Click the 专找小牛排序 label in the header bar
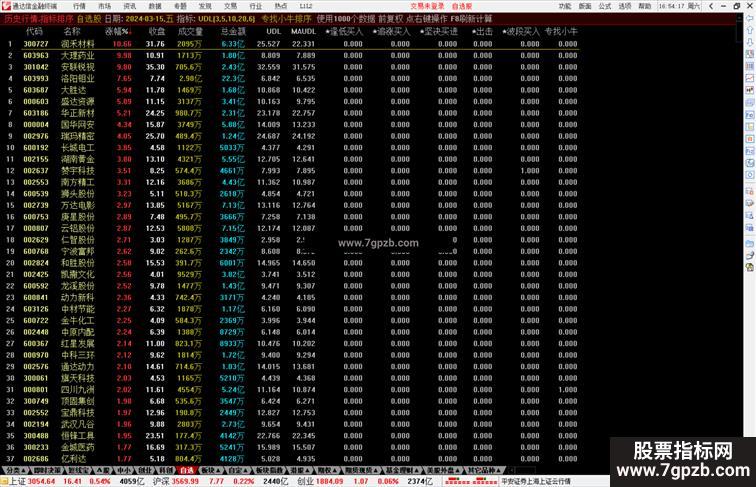Screen dimensions: 756x487 286,19
